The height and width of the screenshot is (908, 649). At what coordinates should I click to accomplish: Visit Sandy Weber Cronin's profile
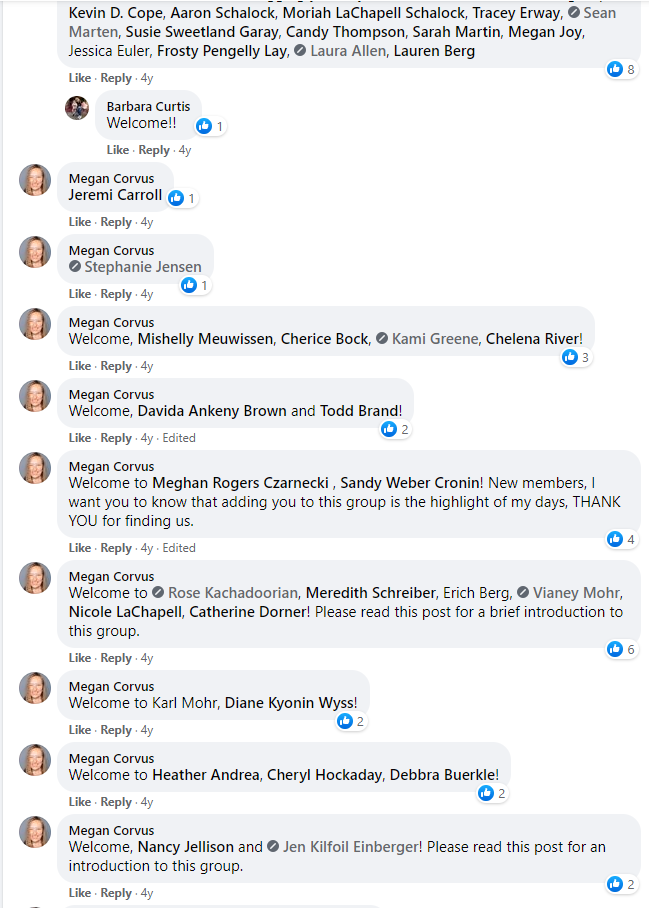click(x=410, y=482)
